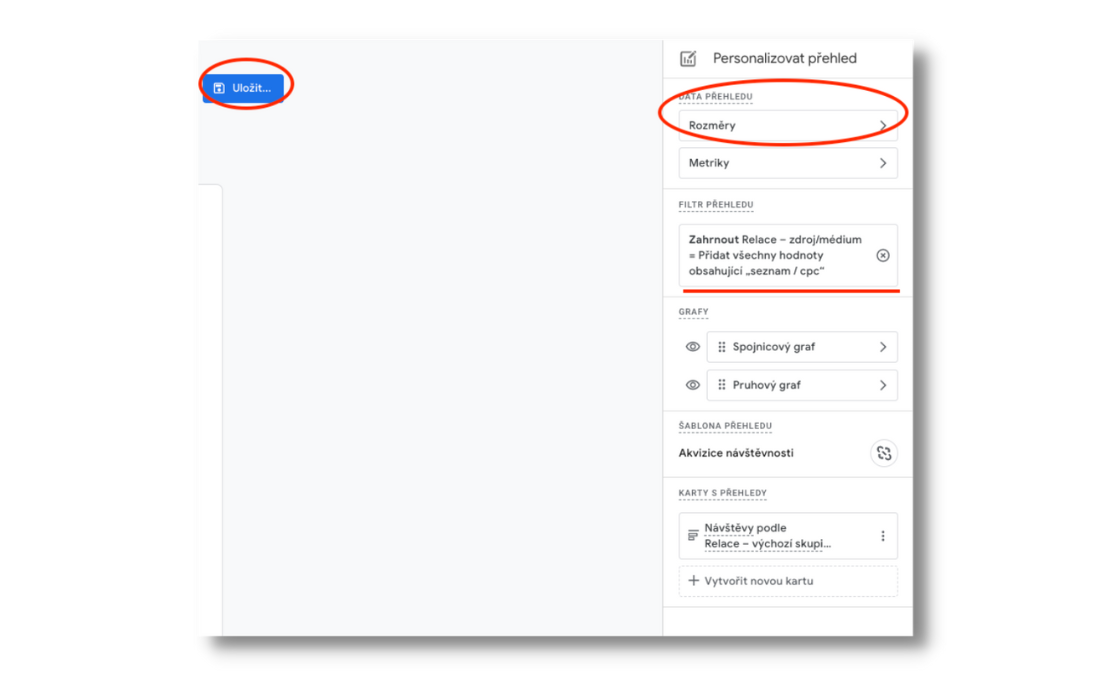Toggle visibility of Pruhový graf
This screenshot has height=675, width=1110.
[692, 385]
